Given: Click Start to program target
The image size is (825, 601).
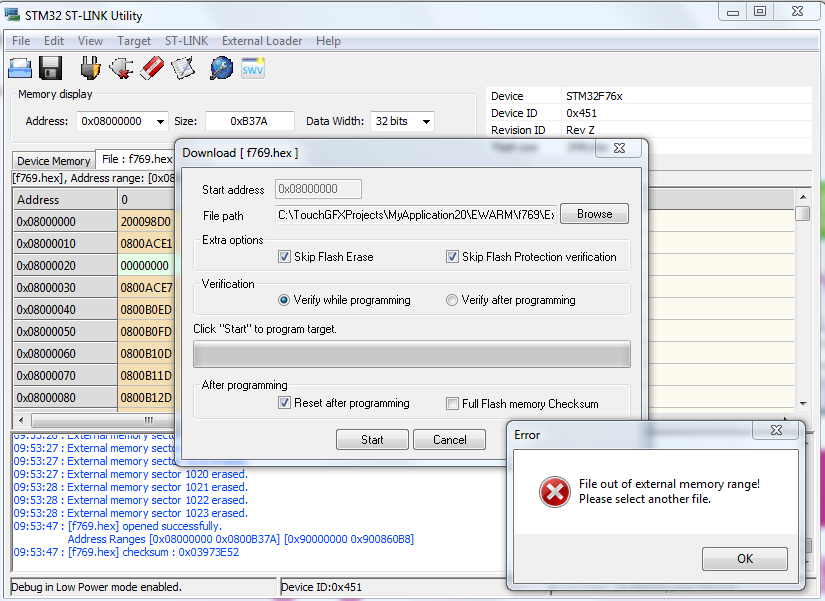Looking at the screenshot, I should click(372, 440).
